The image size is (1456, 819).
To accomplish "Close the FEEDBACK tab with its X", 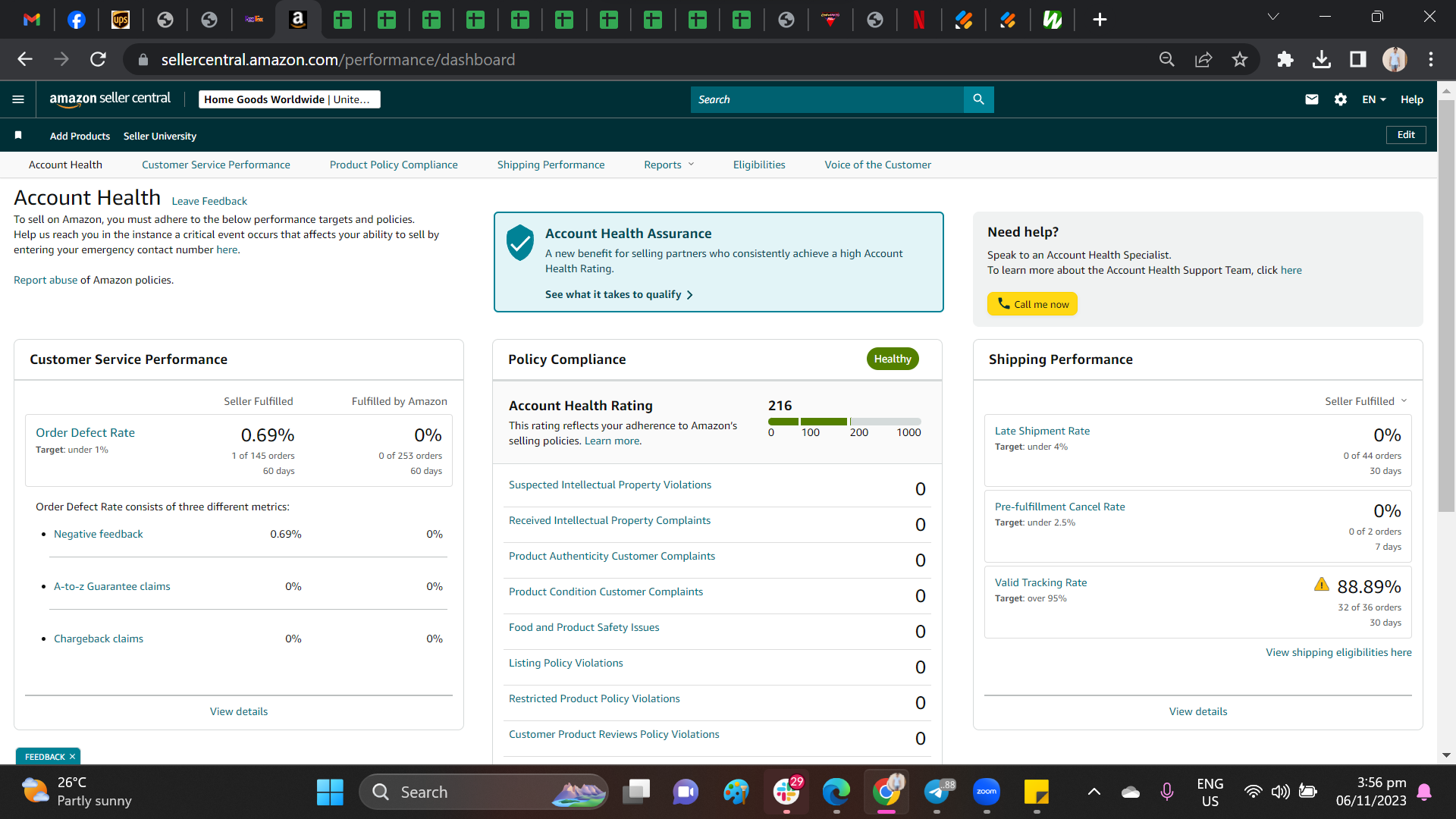I will [73, 757].
